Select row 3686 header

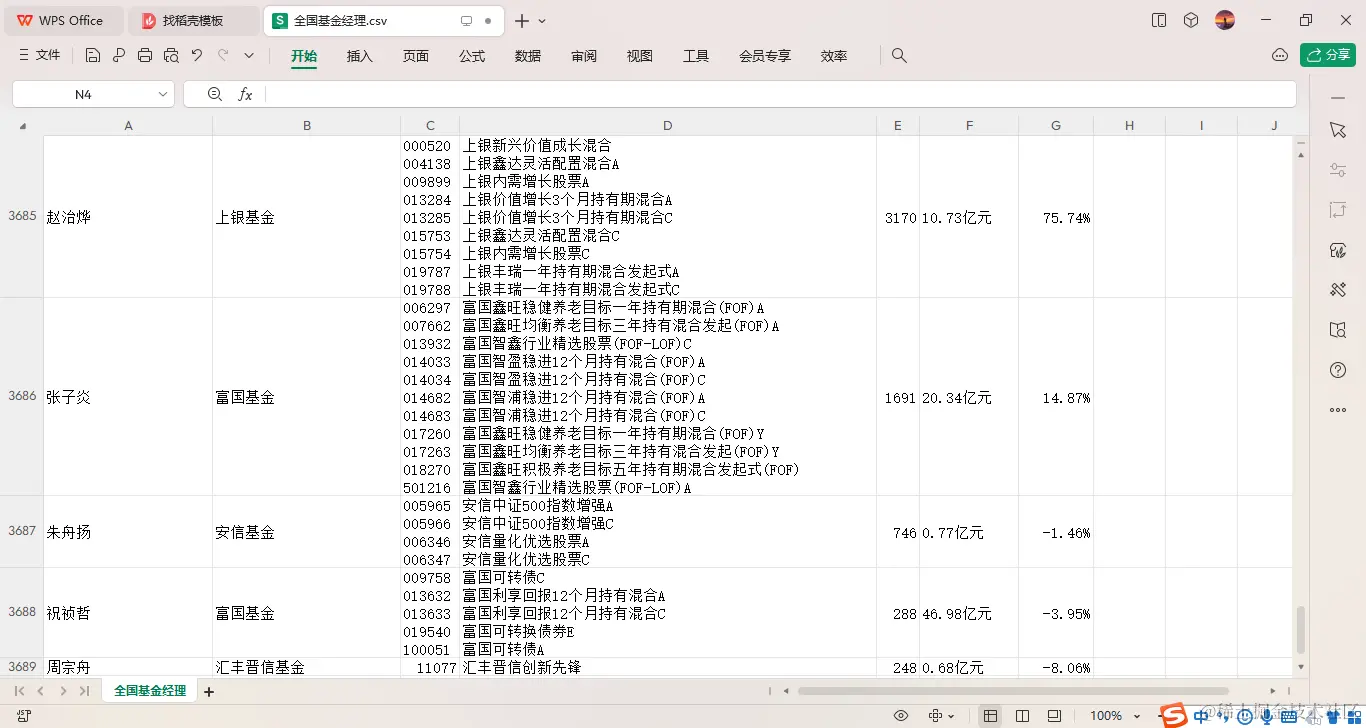click(x=22, y=396)
